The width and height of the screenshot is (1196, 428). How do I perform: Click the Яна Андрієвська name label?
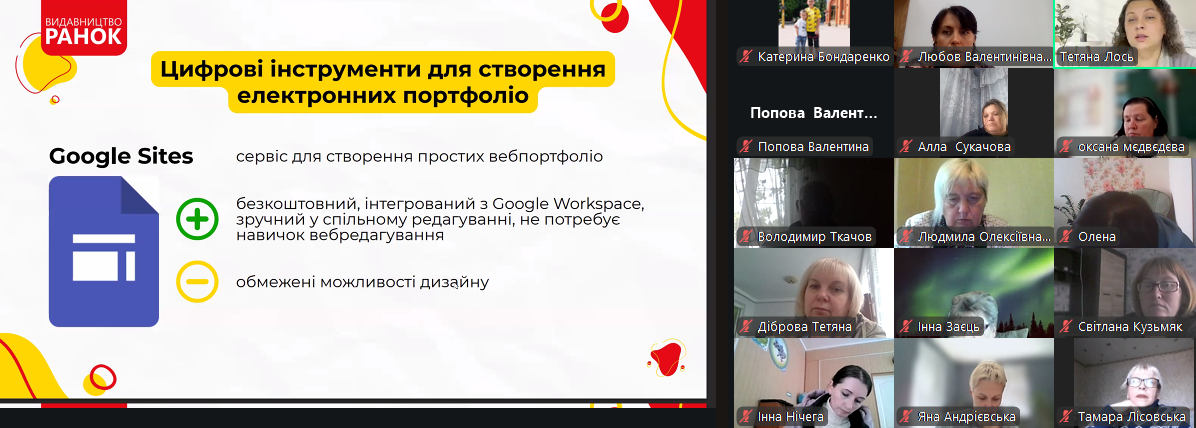pyautogui.click(x=966, y=417)
